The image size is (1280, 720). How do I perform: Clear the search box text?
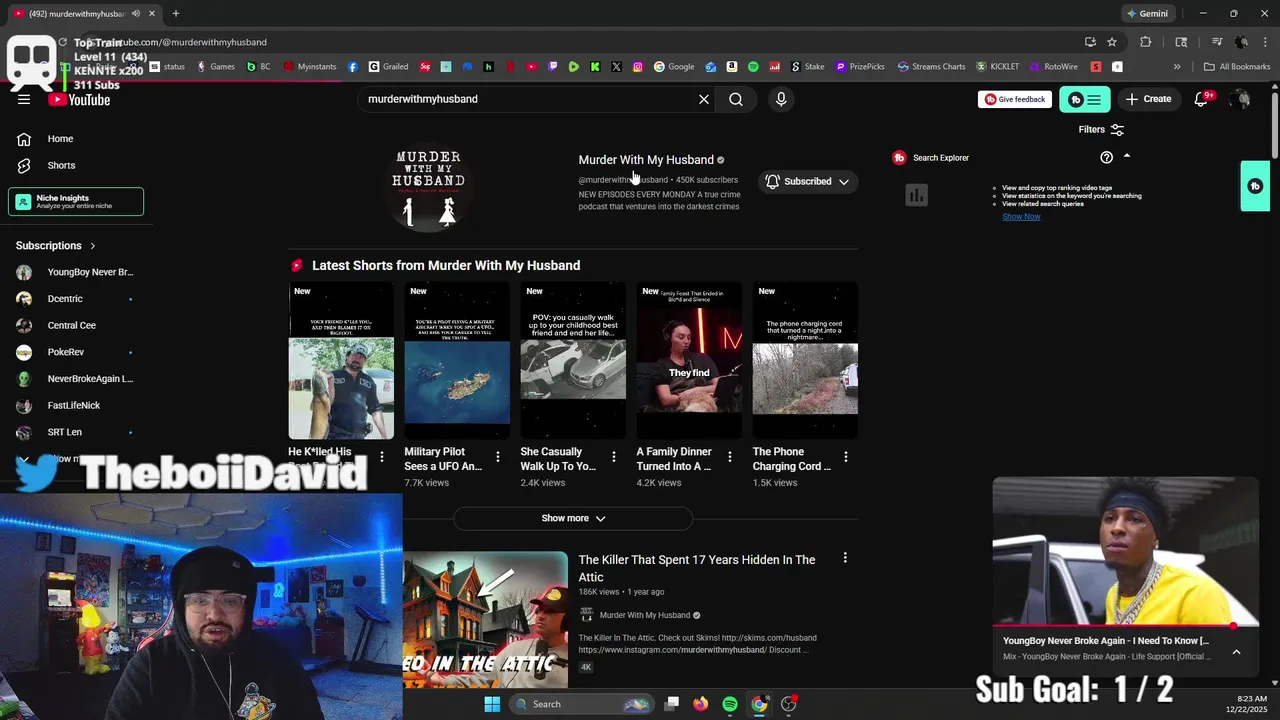click(x=704, y=99)
